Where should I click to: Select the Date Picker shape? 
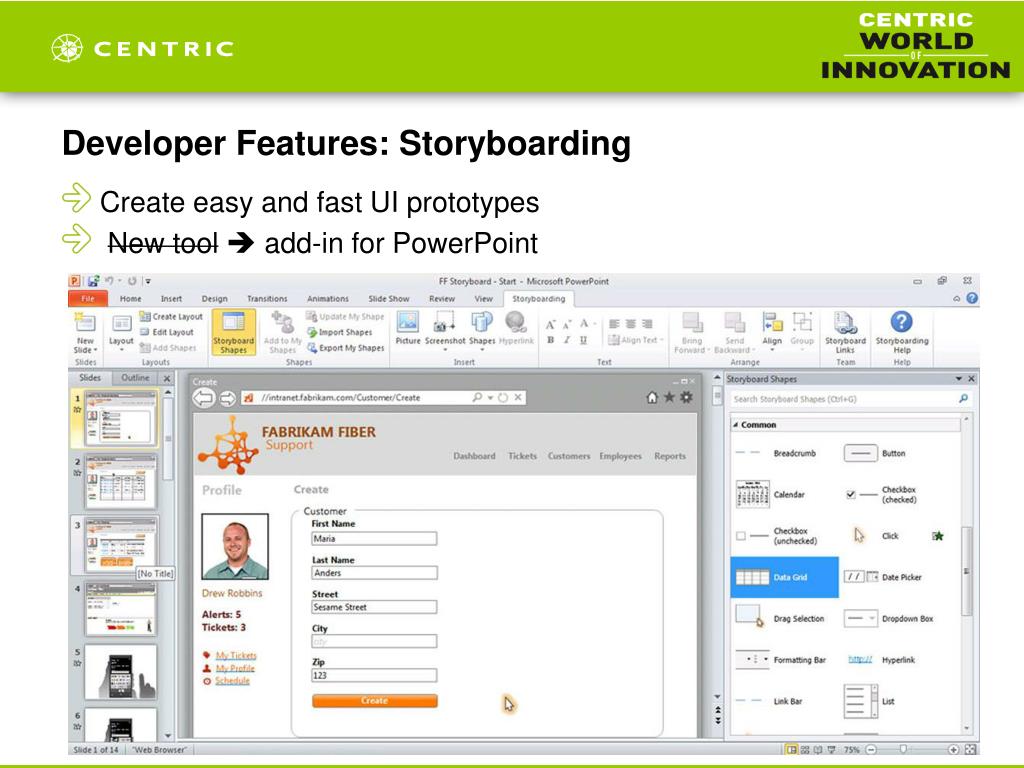[883, 577]
